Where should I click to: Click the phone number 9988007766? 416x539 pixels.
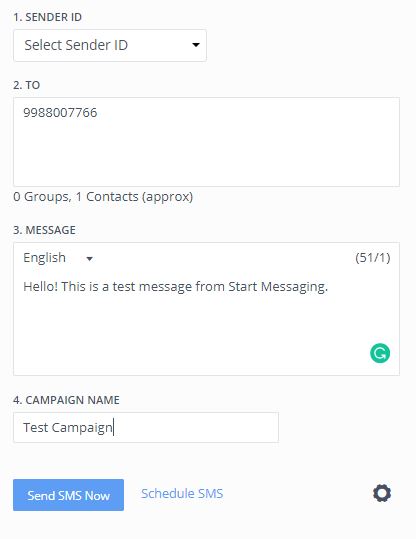click(60, 113)
